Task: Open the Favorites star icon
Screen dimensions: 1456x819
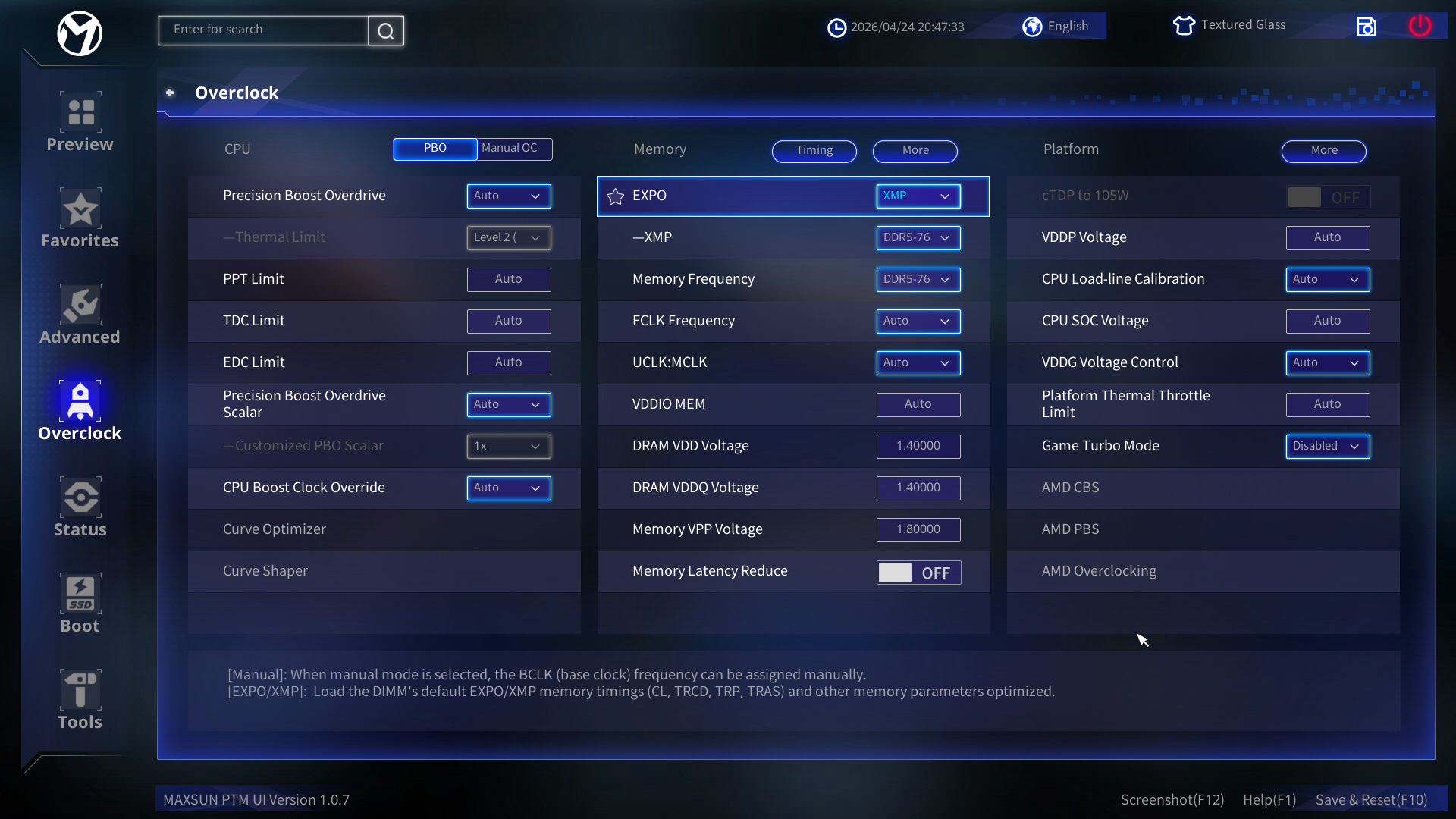Action: (80, 209)
